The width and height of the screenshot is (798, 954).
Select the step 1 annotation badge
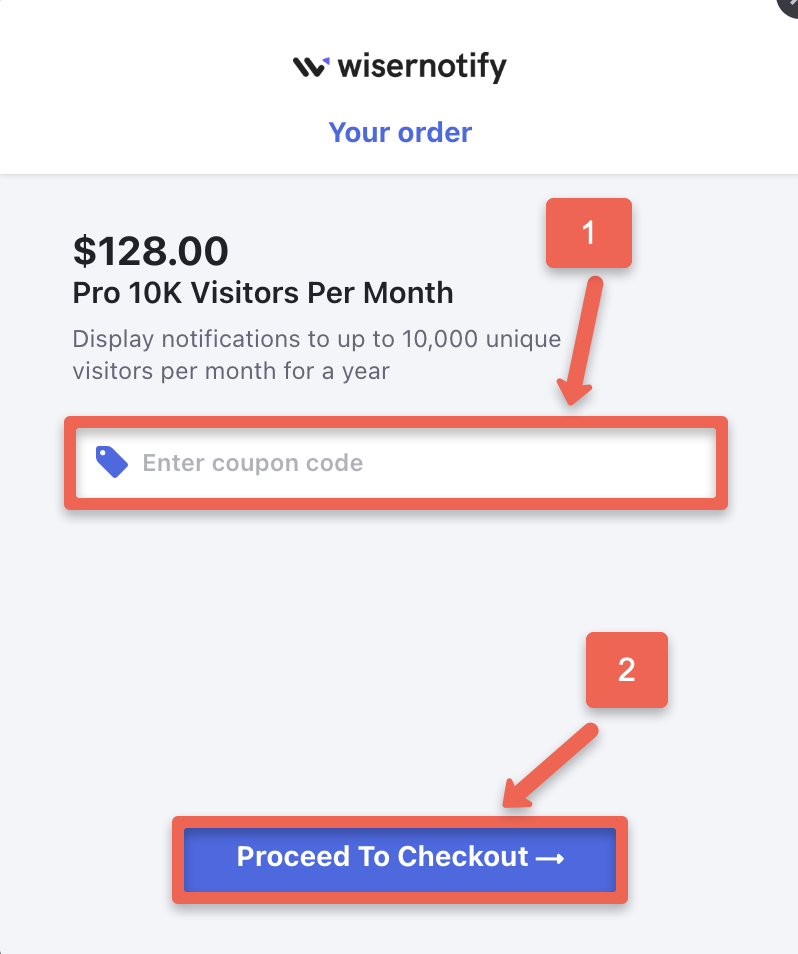(x=588, y=232)
